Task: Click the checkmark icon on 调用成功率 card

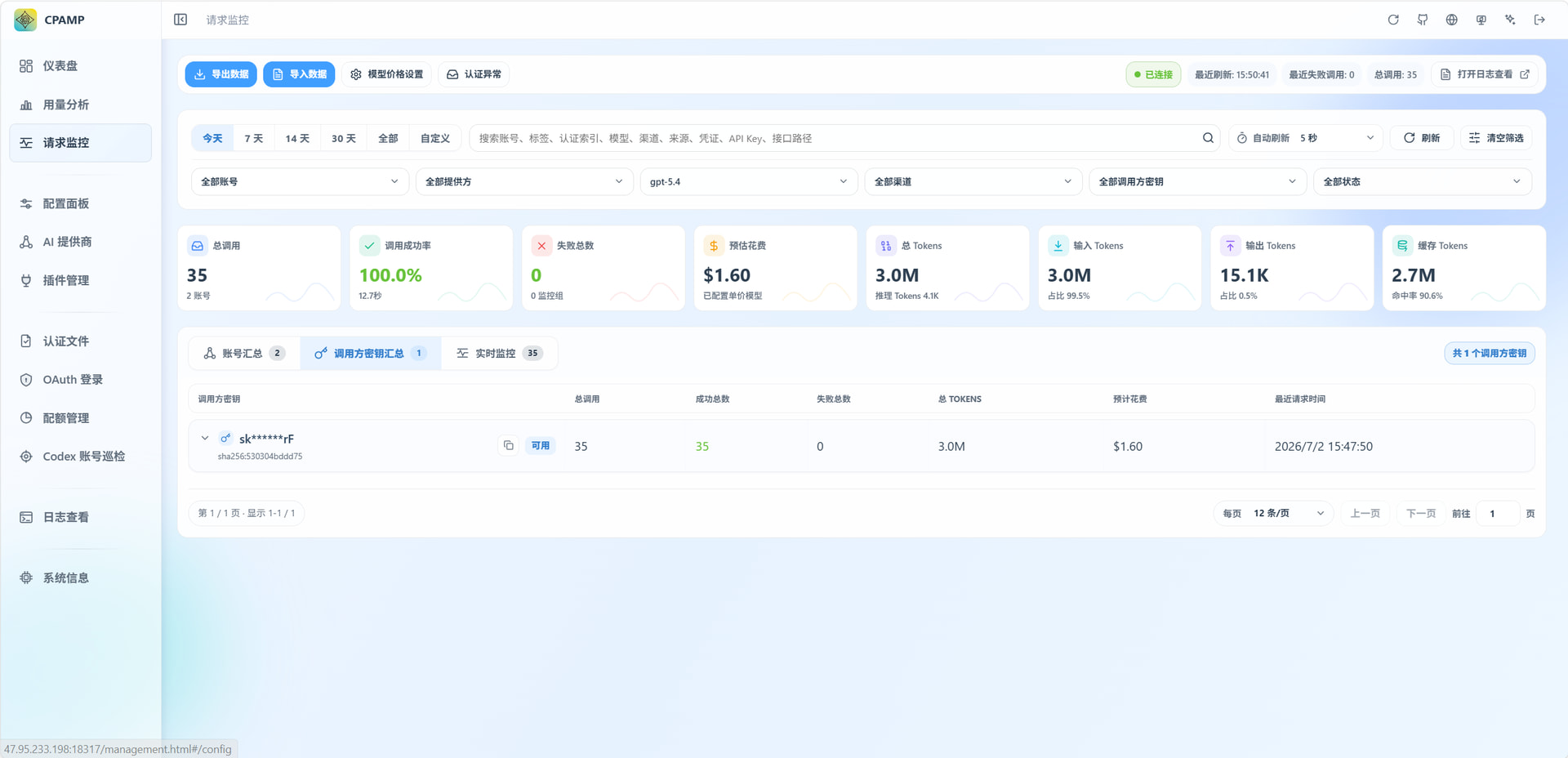Action: pos(369,245)
